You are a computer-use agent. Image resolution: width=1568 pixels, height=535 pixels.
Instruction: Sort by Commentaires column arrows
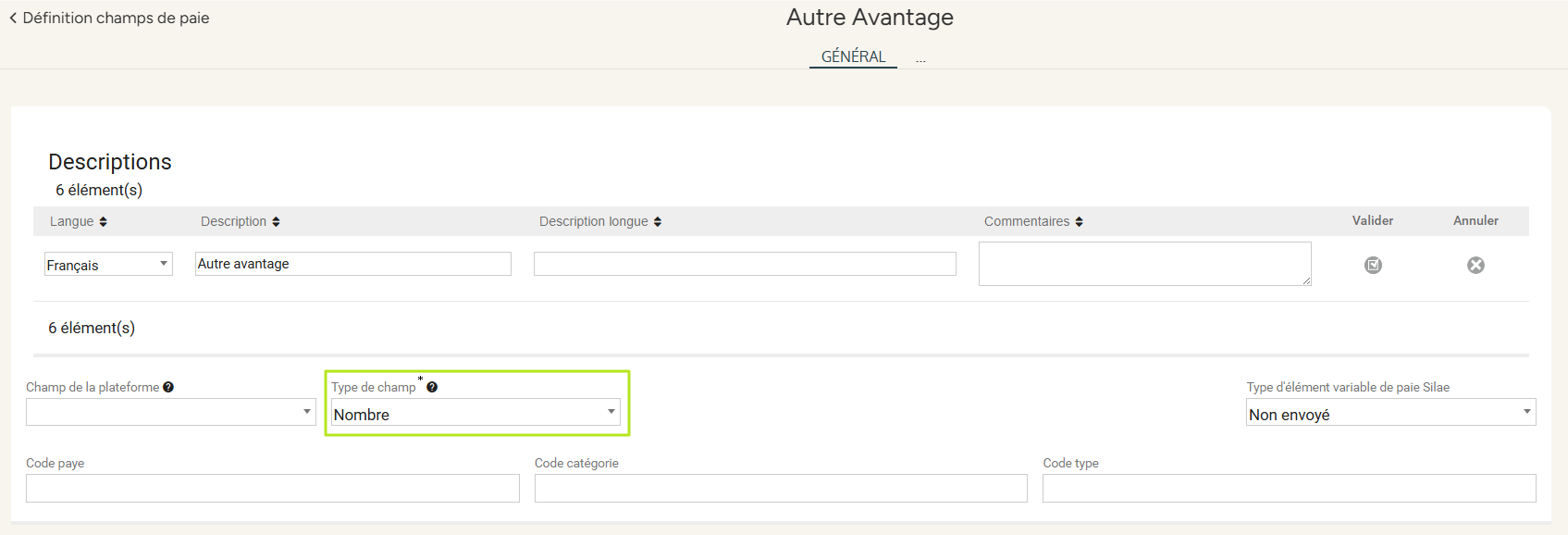click(x=1079, y=222)
